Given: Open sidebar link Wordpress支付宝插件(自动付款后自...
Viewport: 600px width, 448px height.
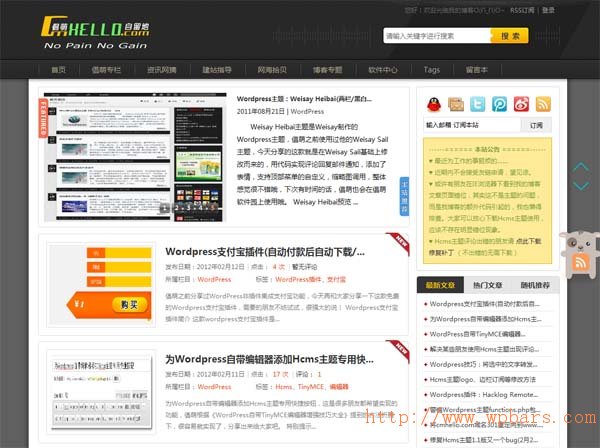Looking at the screenshot, I should 484,304.
